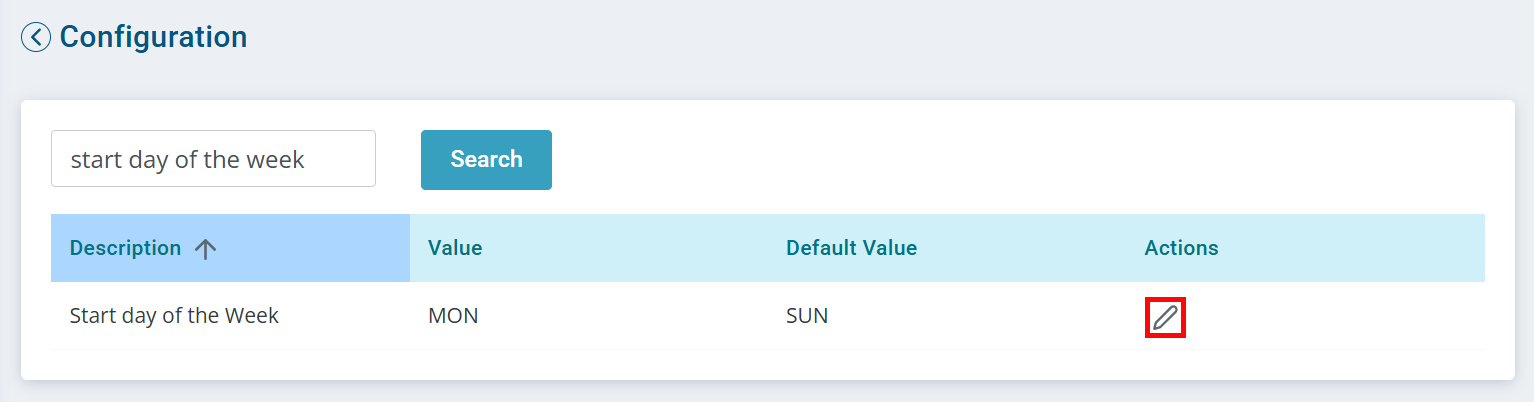Reverse sort order using the up arrow
Image resolution: width=1534 pixels, height=402 pixels.
[x=205, y=249]
